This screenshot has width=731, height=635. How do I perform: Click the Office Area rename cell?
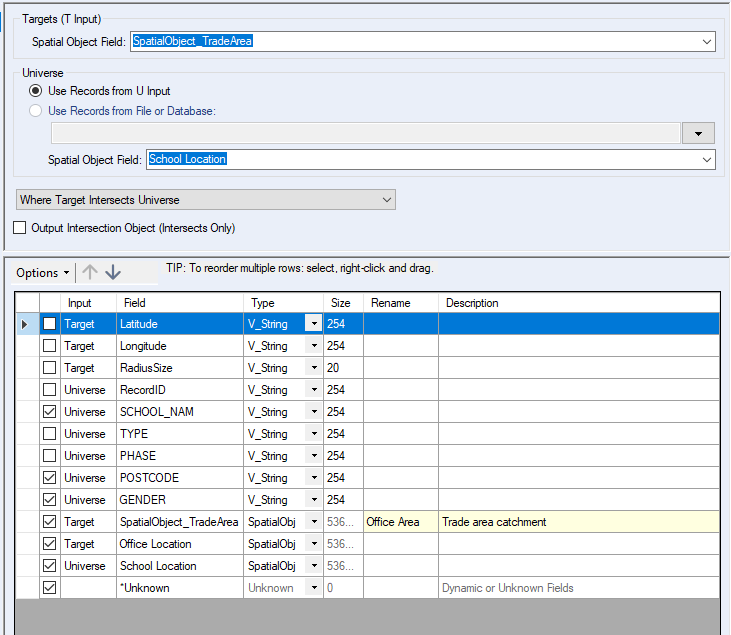point(400,522)
